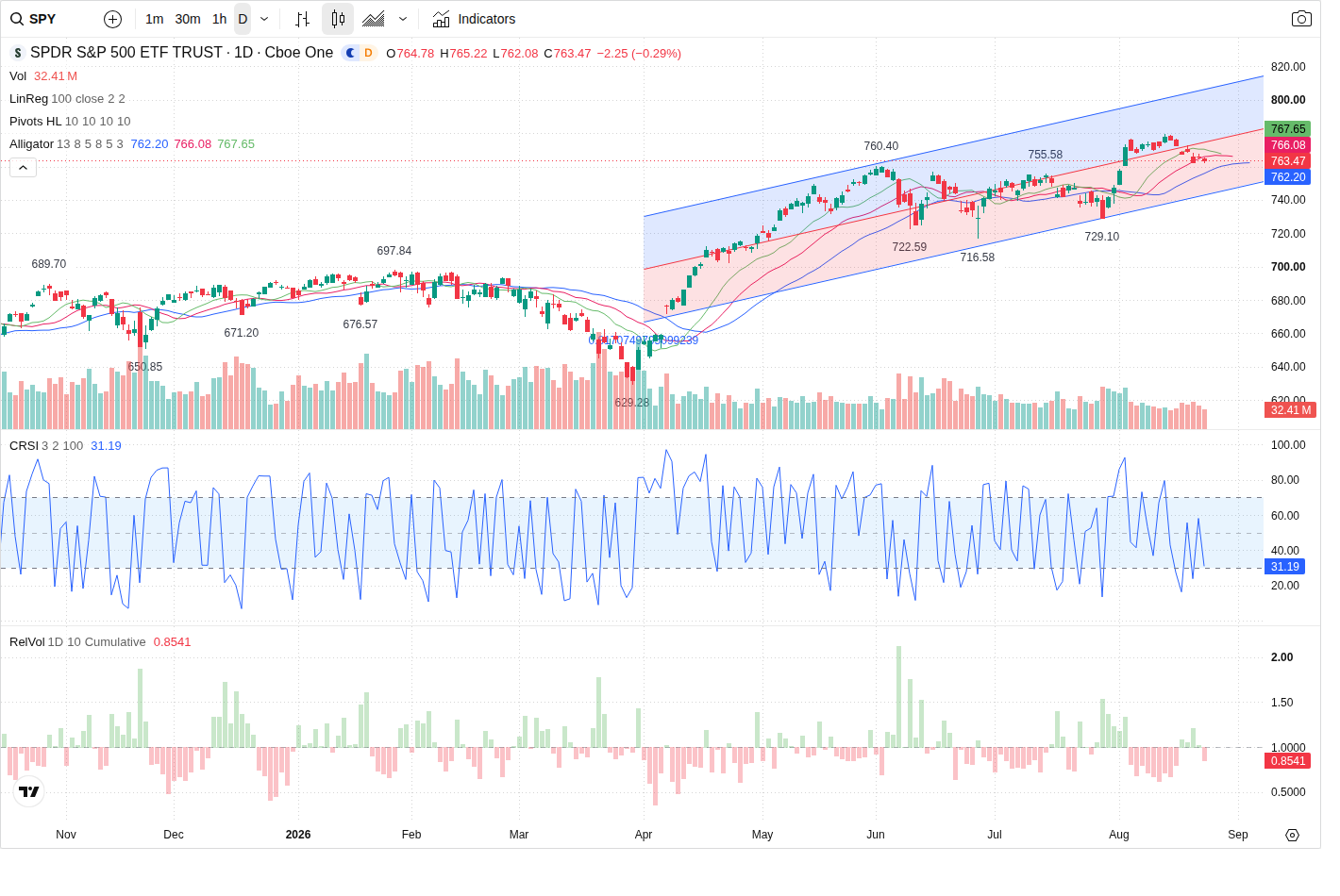
Task: Take a chart snapshot with camera icon
Action: (1301, 19)
